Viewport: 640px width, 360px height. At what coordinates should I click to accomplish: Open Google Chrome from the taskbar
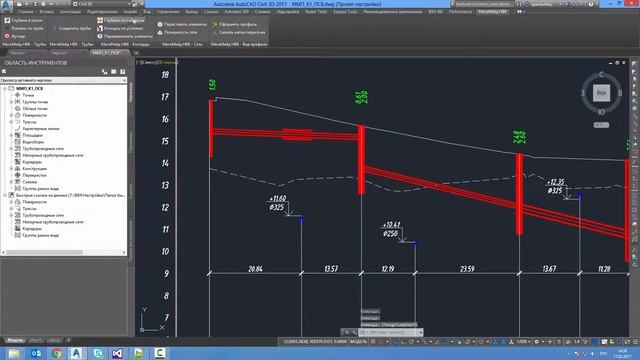click(56, 353)
